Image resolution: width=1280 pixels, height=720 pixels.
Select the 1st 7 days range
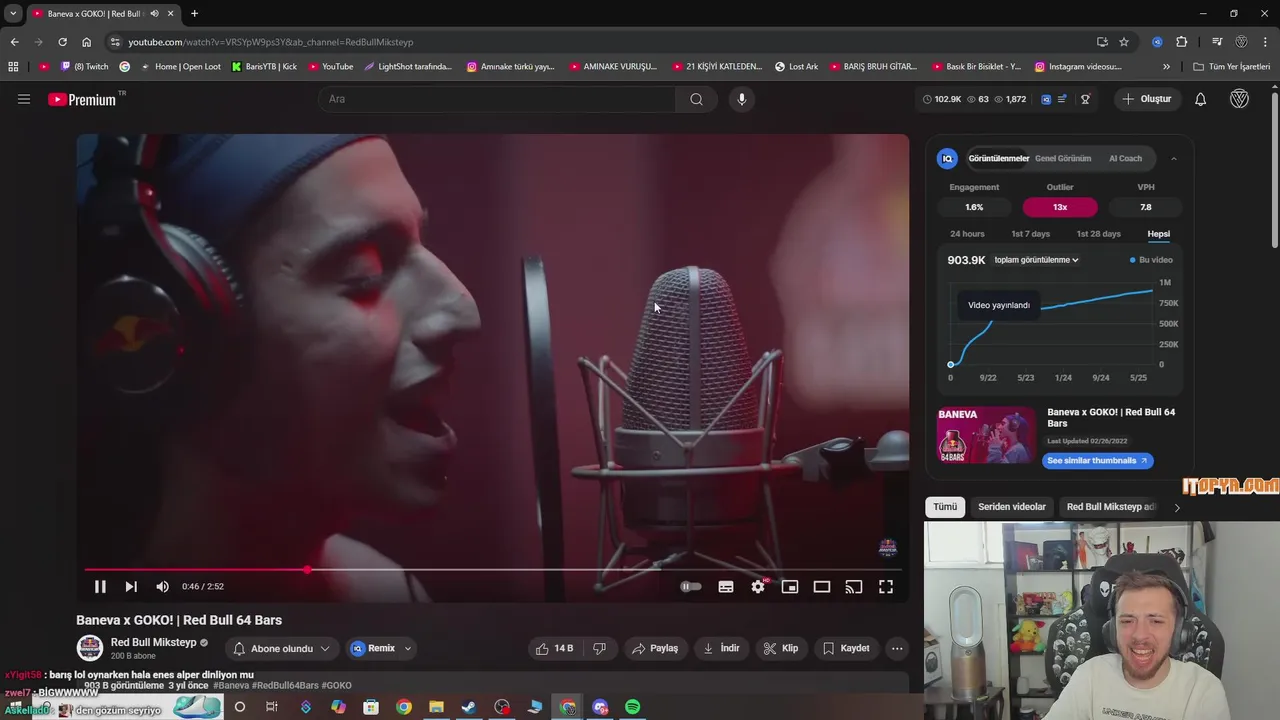click(1030, 234)
